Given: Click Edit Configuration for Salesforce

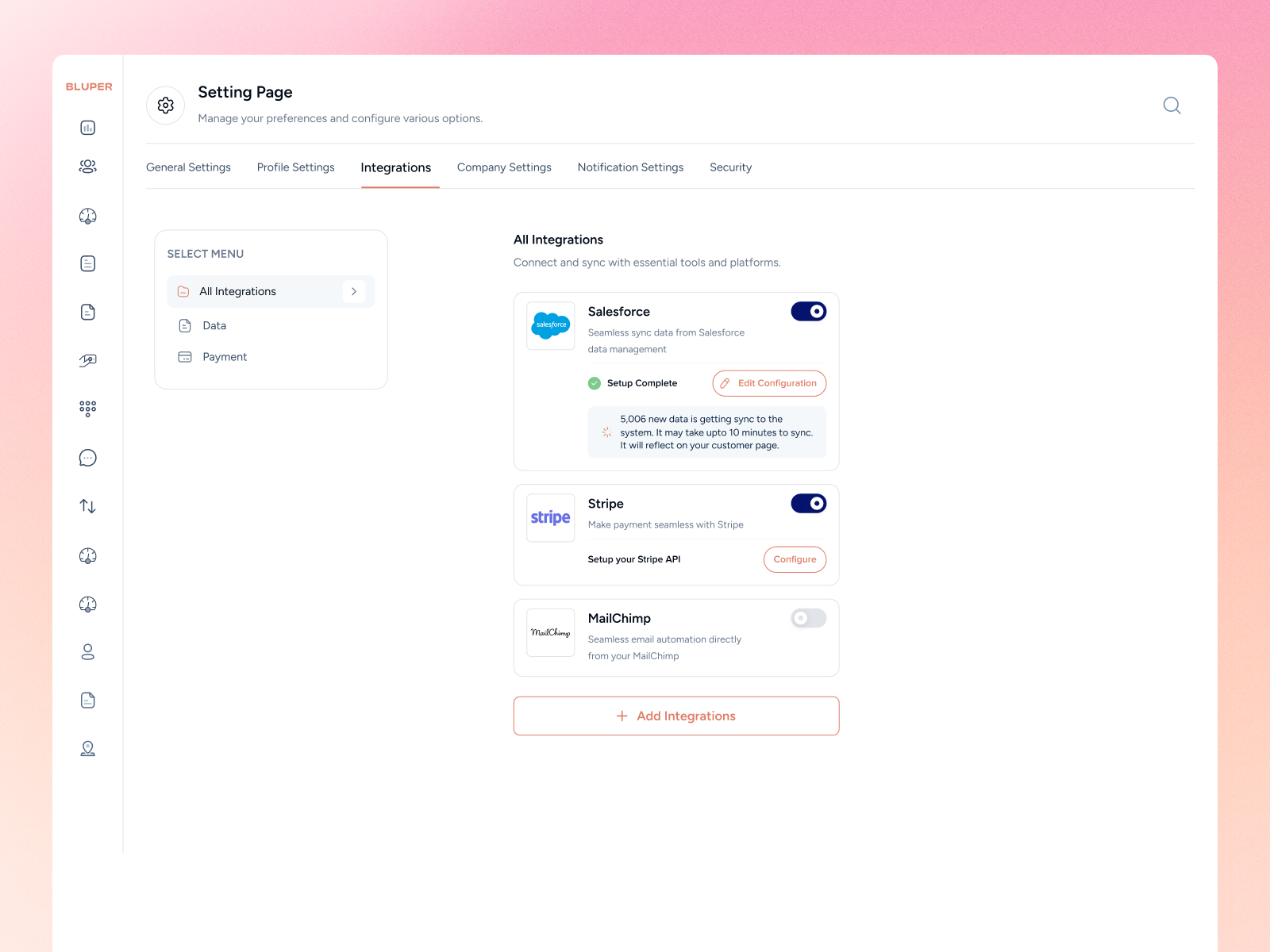Looking at the screenshot, I should [x=768, y=382].
